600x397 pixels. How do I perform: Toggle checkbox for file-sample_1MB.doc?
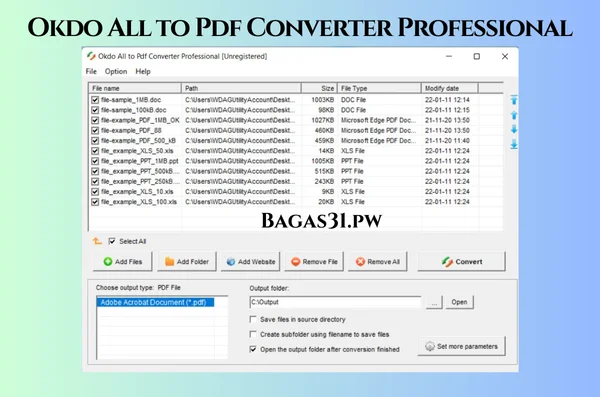95,100
